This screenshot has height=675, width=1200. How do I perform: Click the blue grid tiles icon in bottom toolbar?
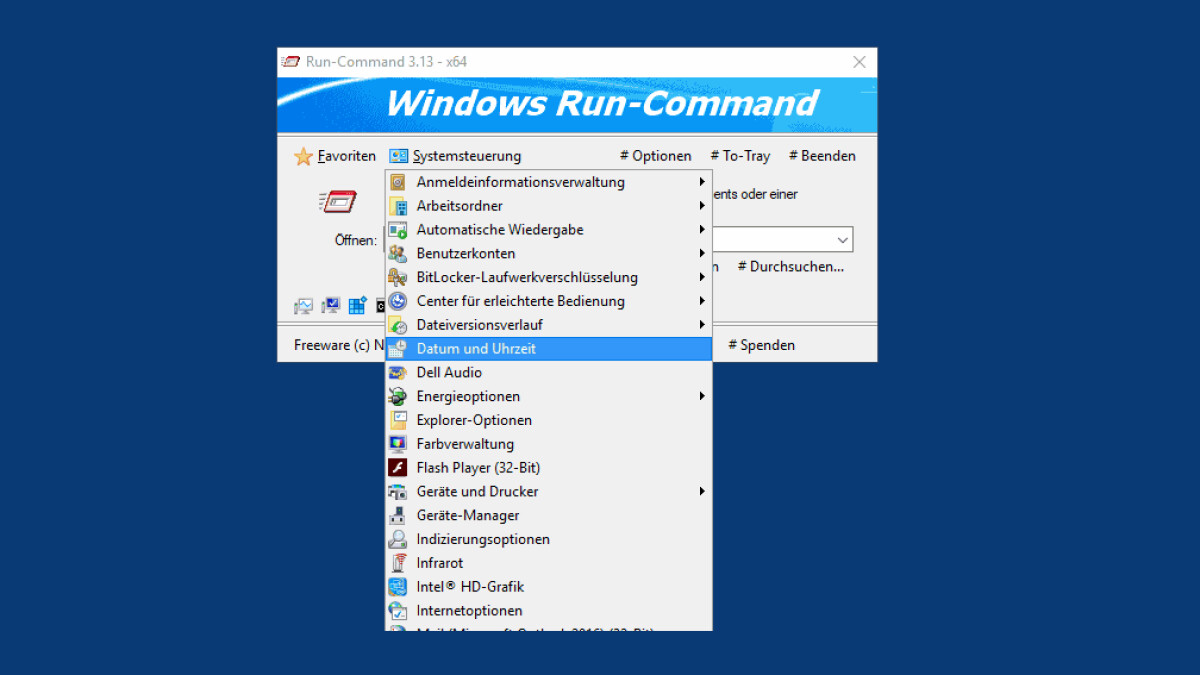click(358, 306)
